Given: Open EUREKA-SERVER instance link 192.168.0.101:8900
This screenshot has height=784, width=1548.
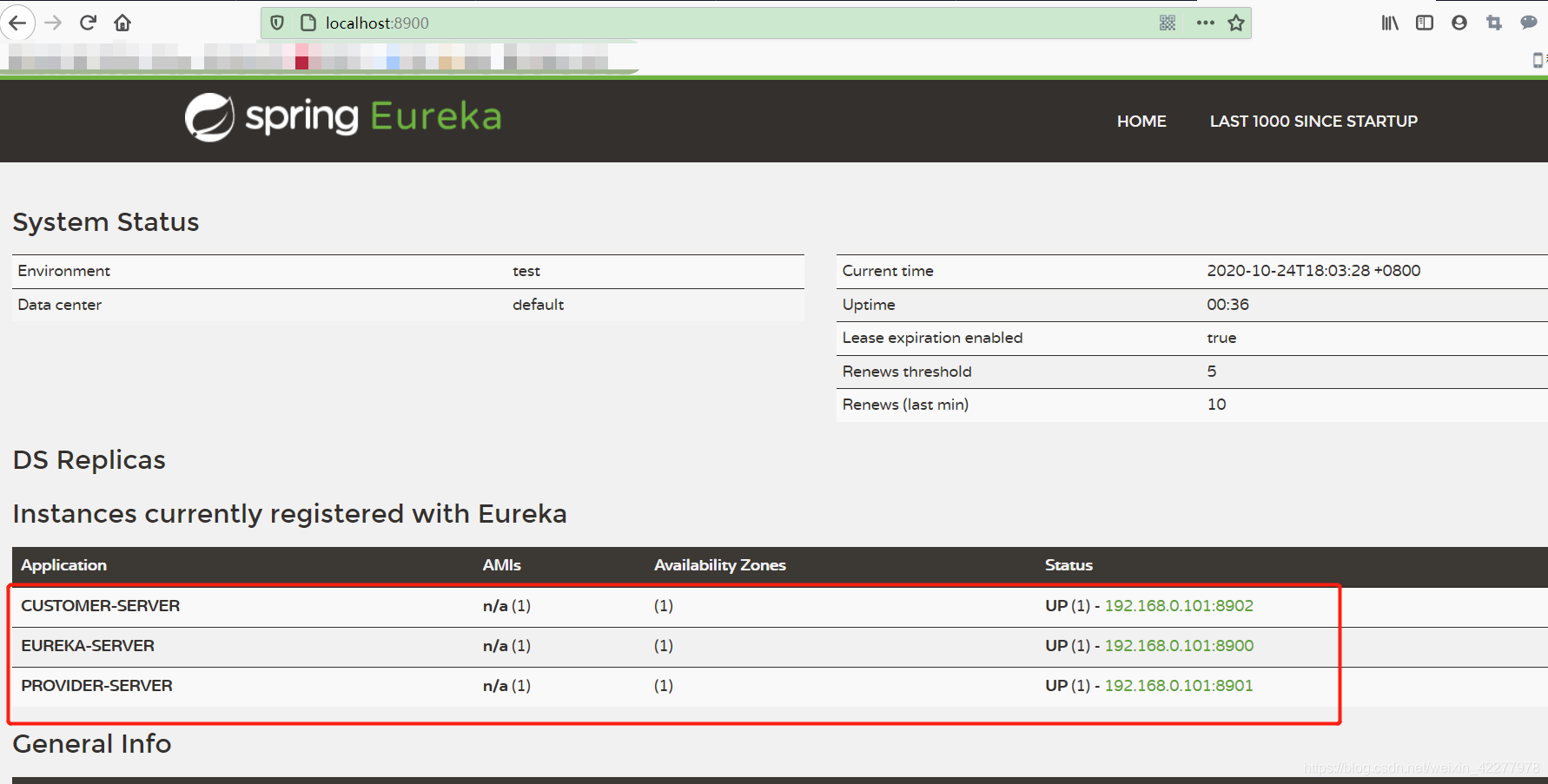Looking at the screenshot, I should [x=1179, y=646].
